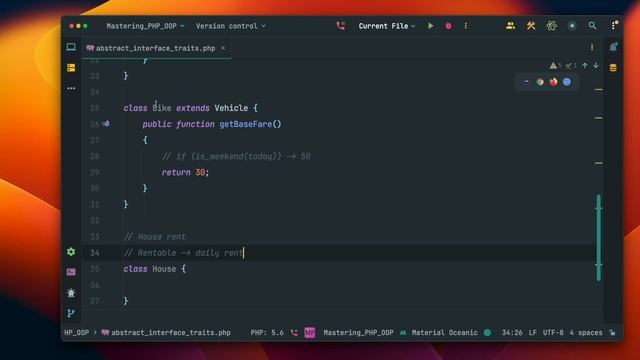The width and height of the screenshot is (640, 360).
Task: Click abstract_interface_traits.php breadcrumb in status bar
Action: (x=166, y=333)
